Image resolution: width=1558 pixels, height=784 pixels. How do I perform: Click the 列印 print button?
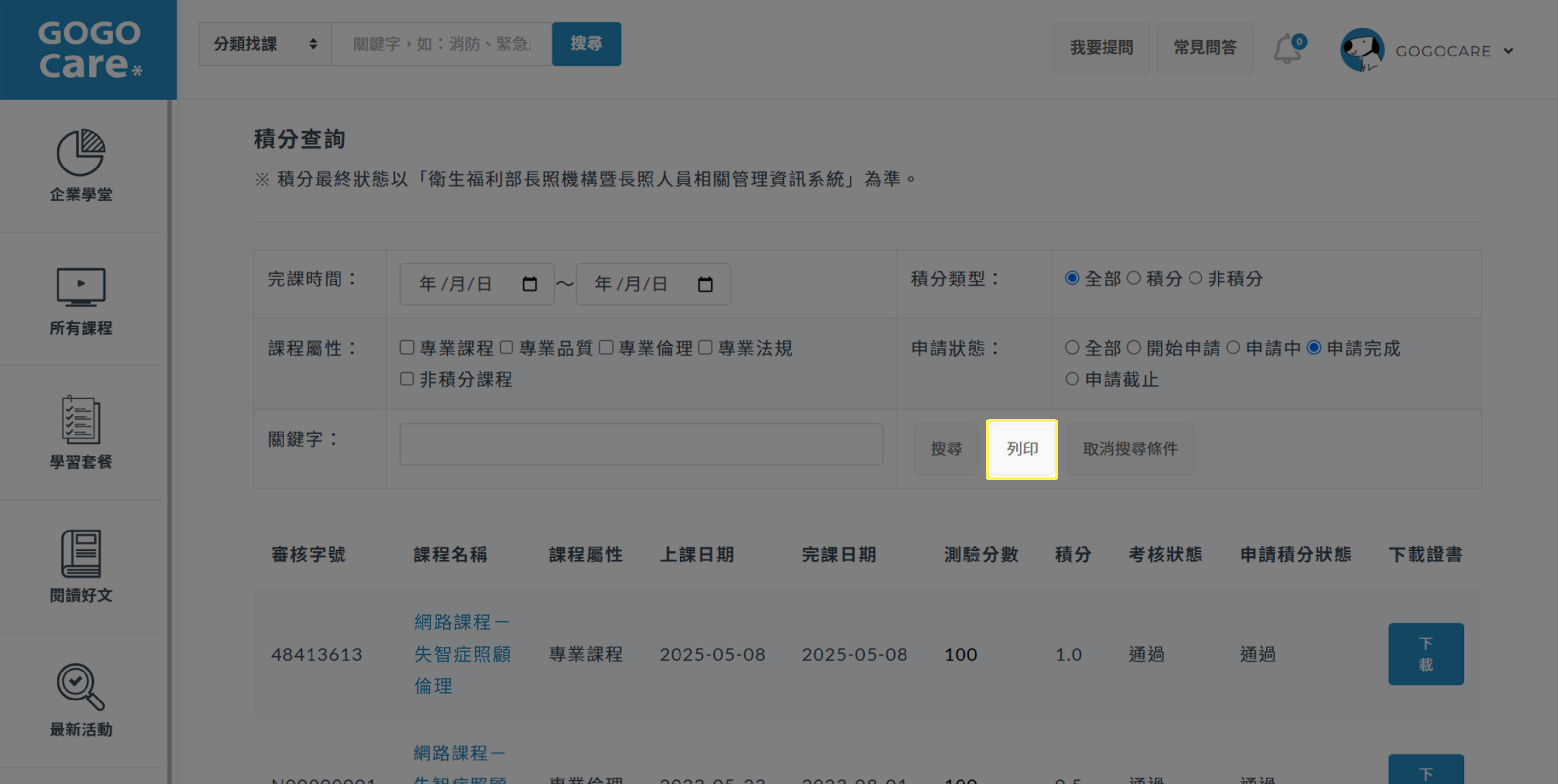pos(1022,449)
